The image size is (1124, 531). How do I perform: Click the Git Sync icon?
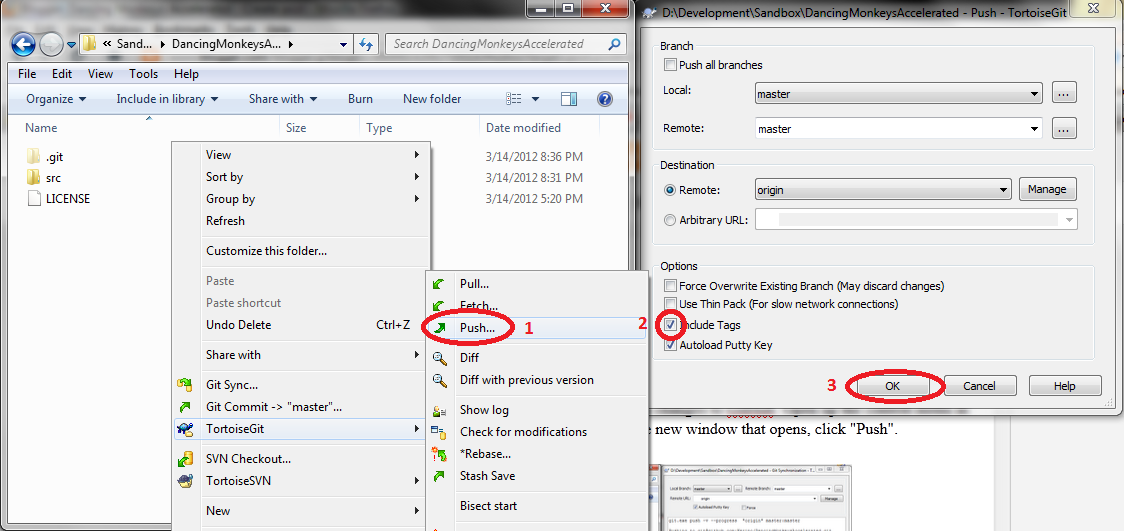click(x=186, y=385)
